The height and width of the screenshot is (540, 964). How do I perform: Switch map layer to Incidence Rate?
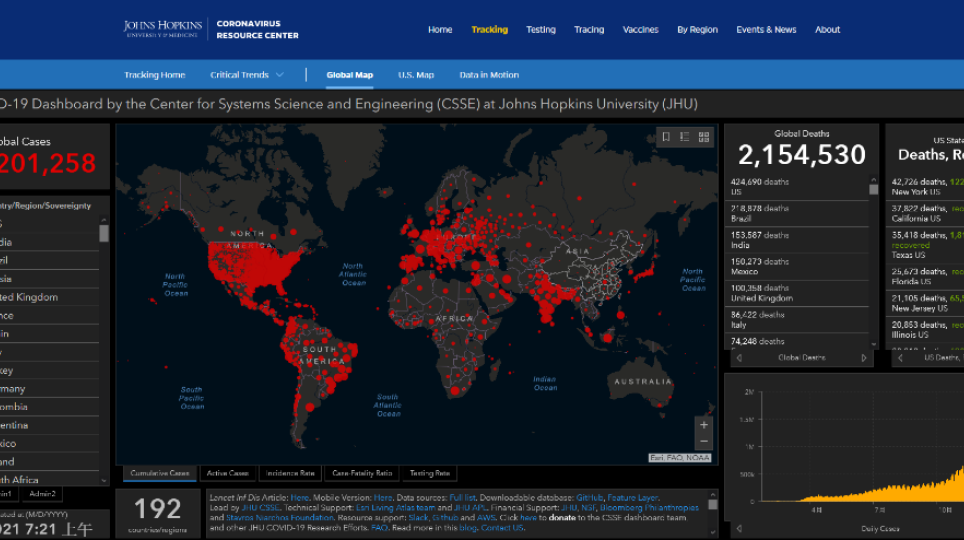288,473
